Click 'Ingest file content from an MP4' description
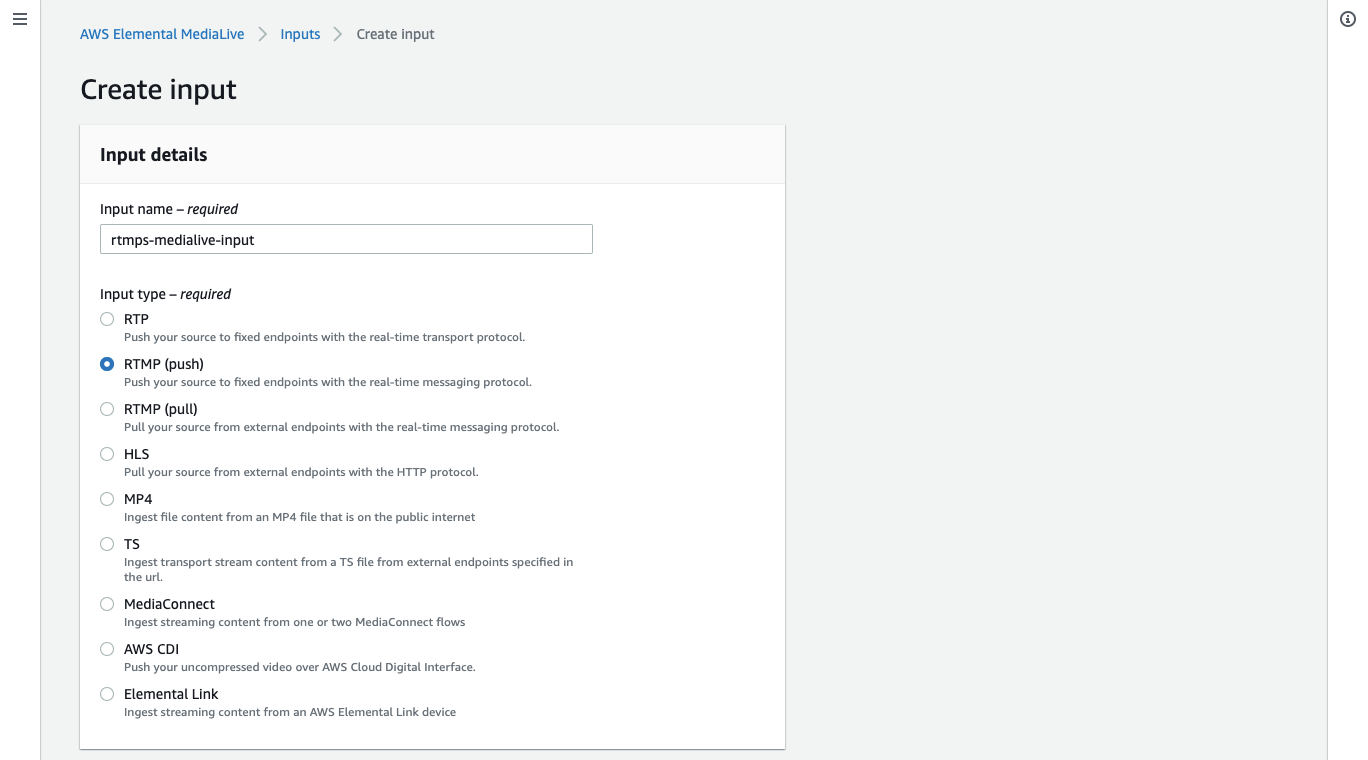This screenshot has width=1368, height=760. tap(299, 517)
